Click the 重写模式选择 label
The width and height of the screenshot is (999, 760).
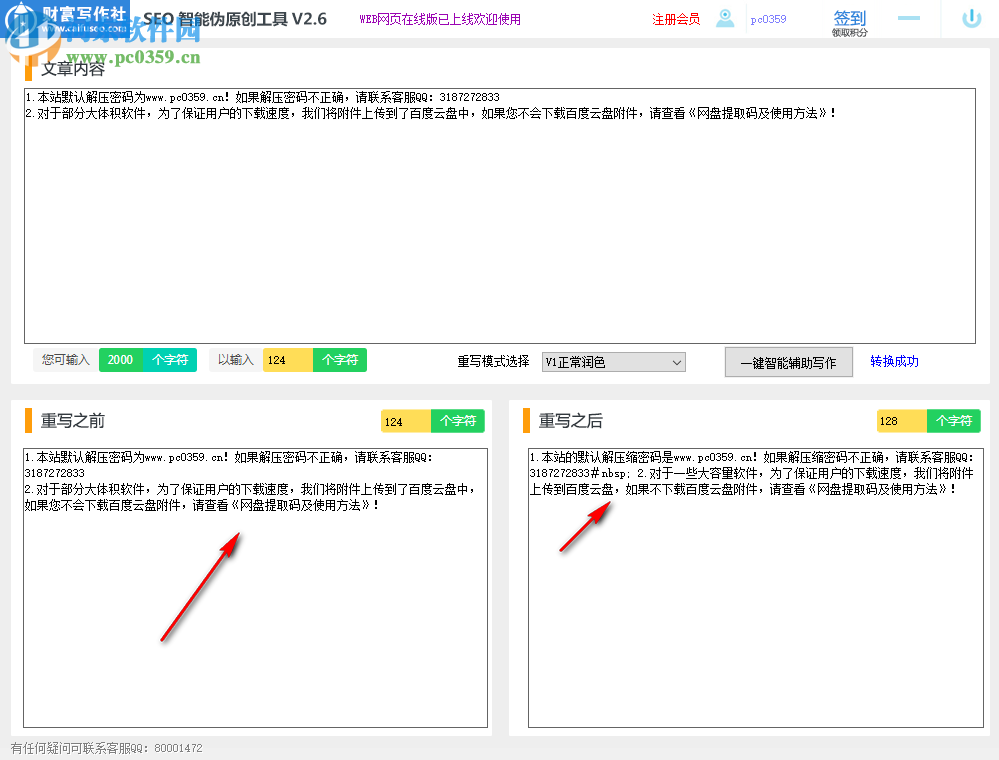(x=493, y=361)
